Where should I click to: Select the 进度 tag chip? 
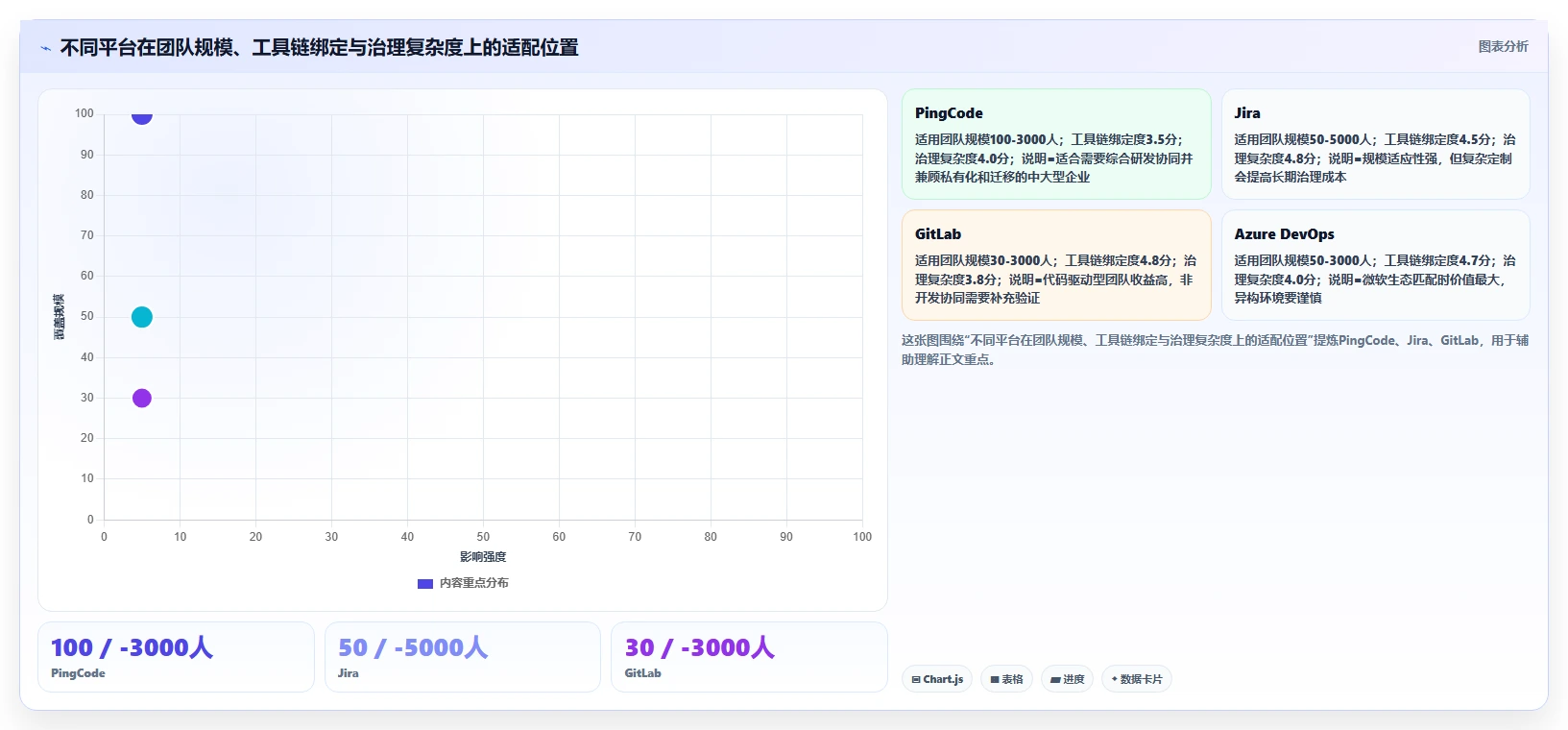click(x=1067, y=679)
